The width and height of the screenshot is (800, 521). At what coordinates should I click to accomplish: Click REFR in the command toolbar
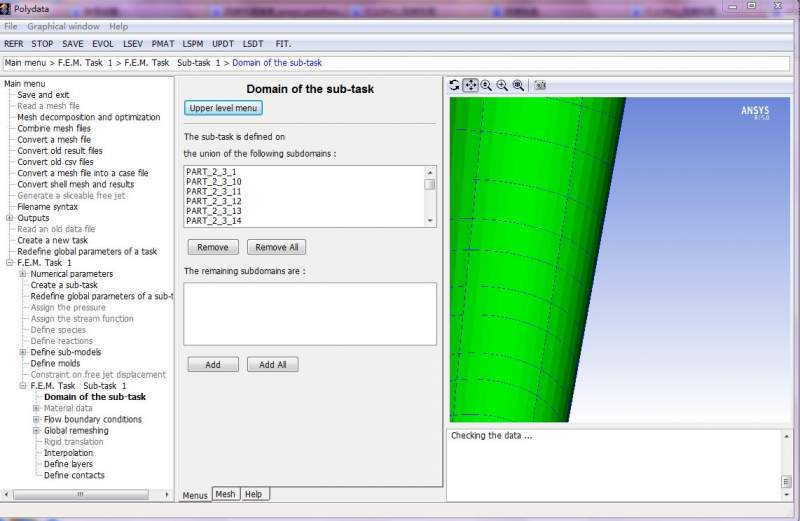click(x=14, y=44)
